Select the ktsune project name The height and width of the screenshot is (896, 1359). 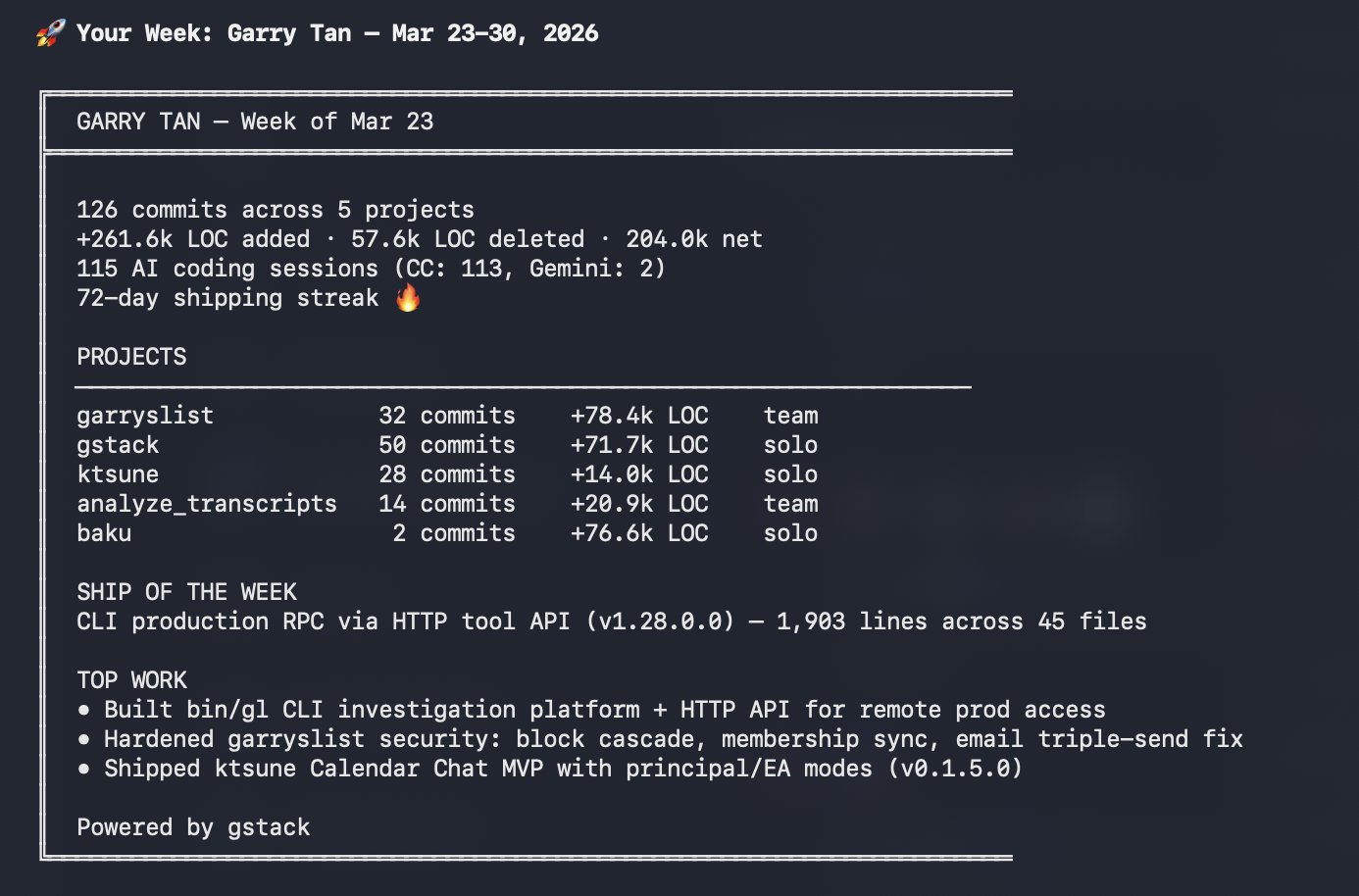point(118,474)
